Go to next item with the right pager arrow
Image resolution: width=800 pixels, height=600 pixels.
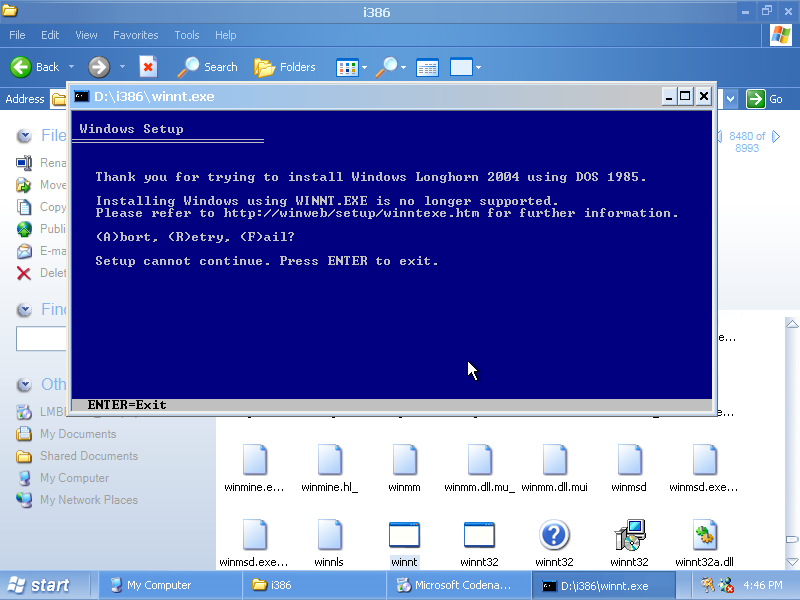[x=776, y=137]
